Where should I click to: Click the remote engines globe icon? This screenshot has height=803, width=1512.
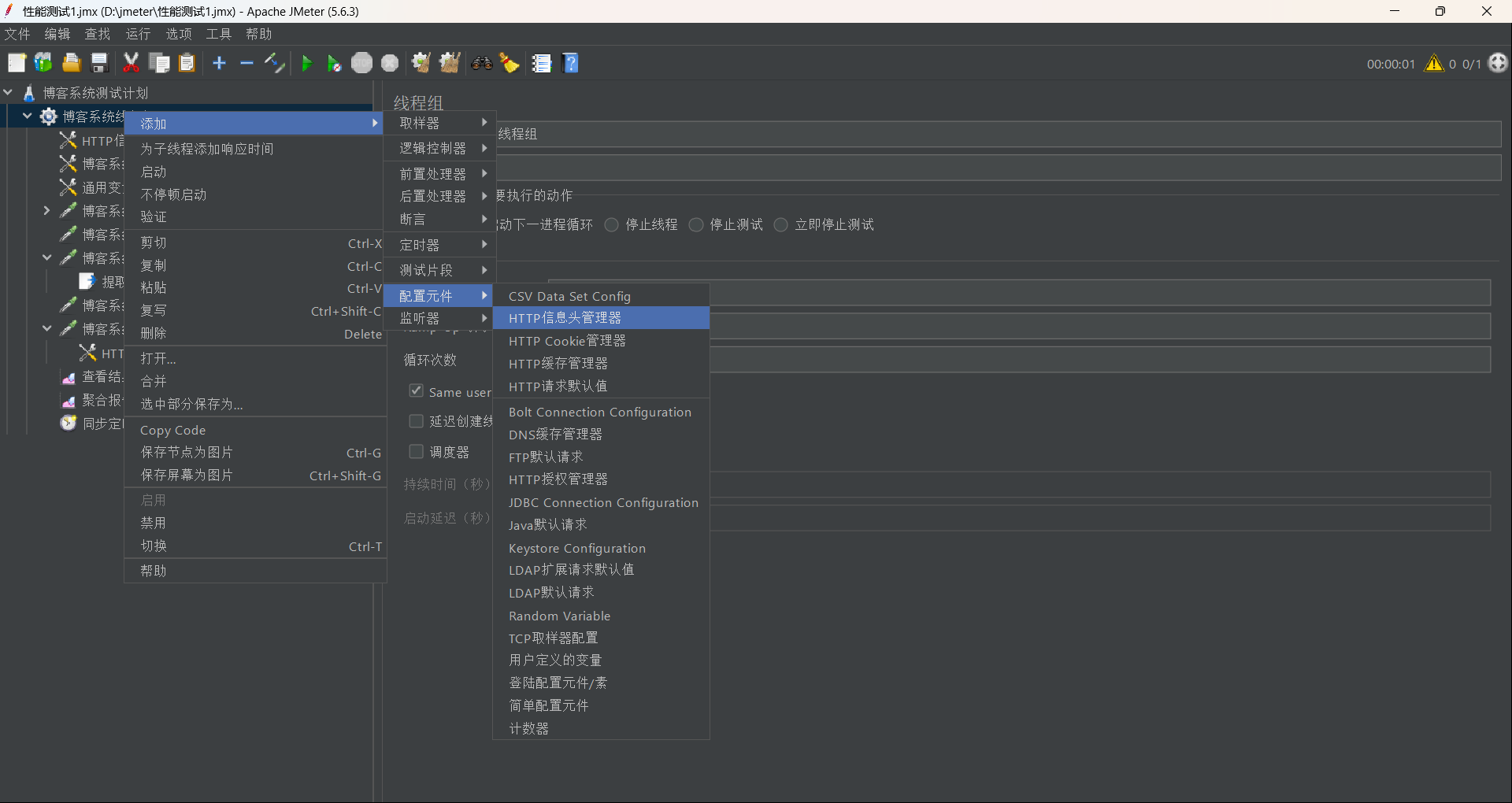[x=1499, y=63]
